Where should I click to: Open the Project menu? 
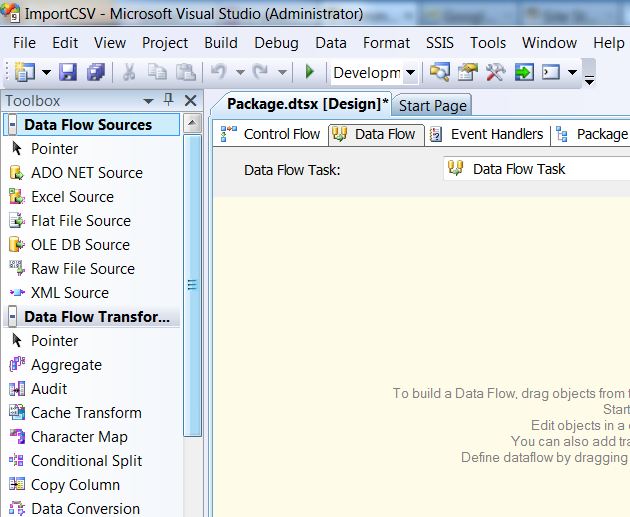pos(165,43)
